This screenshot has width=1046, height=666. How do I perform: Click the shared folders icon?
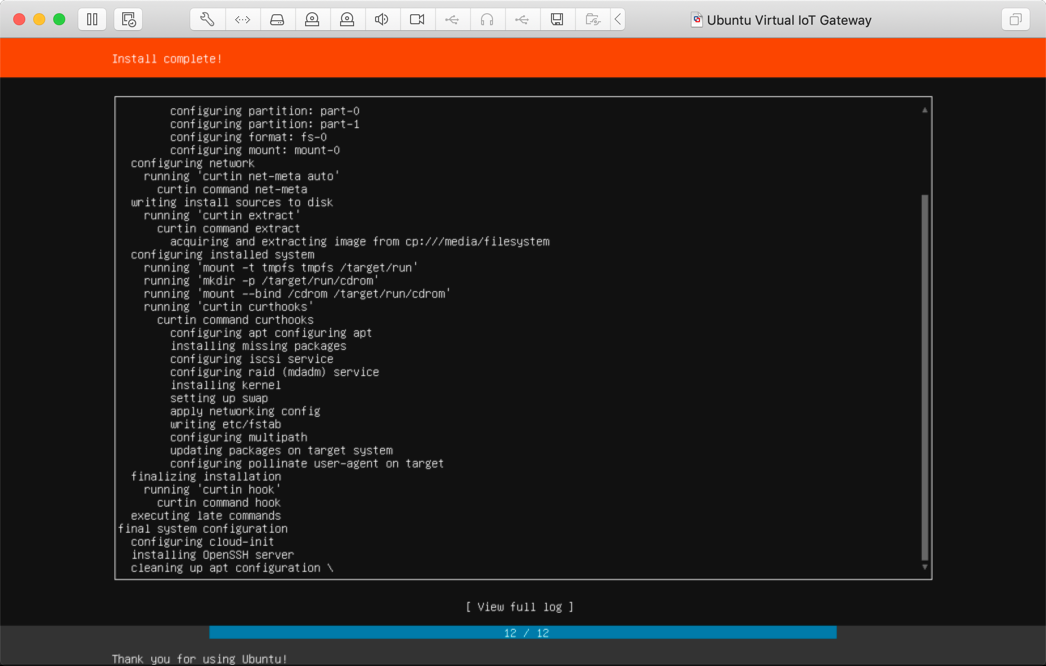coord(592,19)
